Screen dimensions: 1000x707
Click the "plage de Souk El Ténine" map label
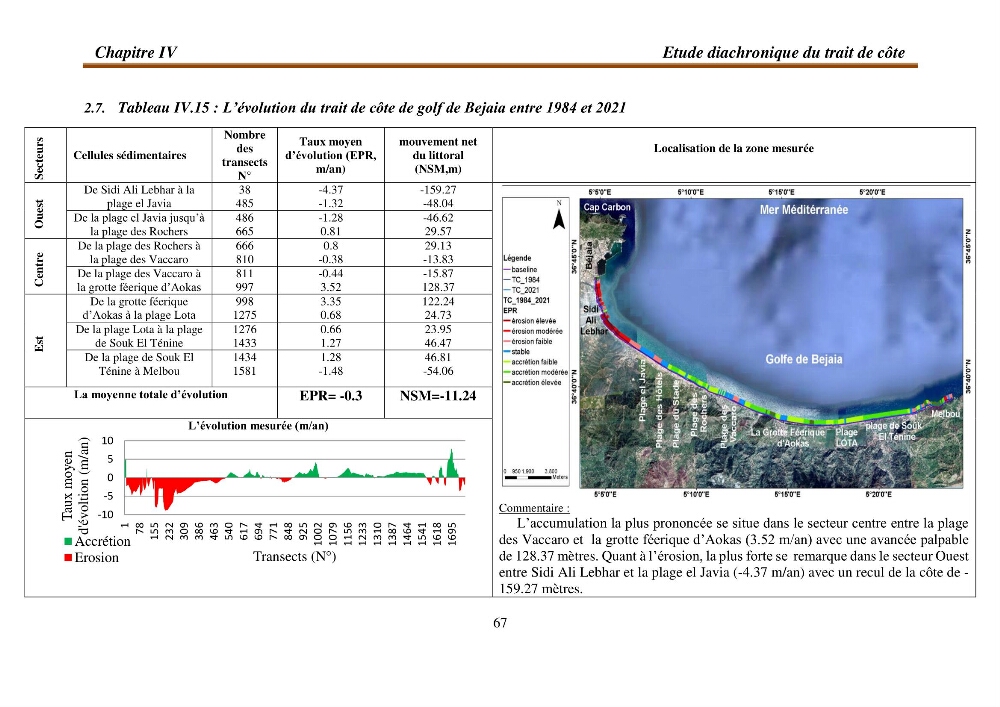tap(893, 431)
